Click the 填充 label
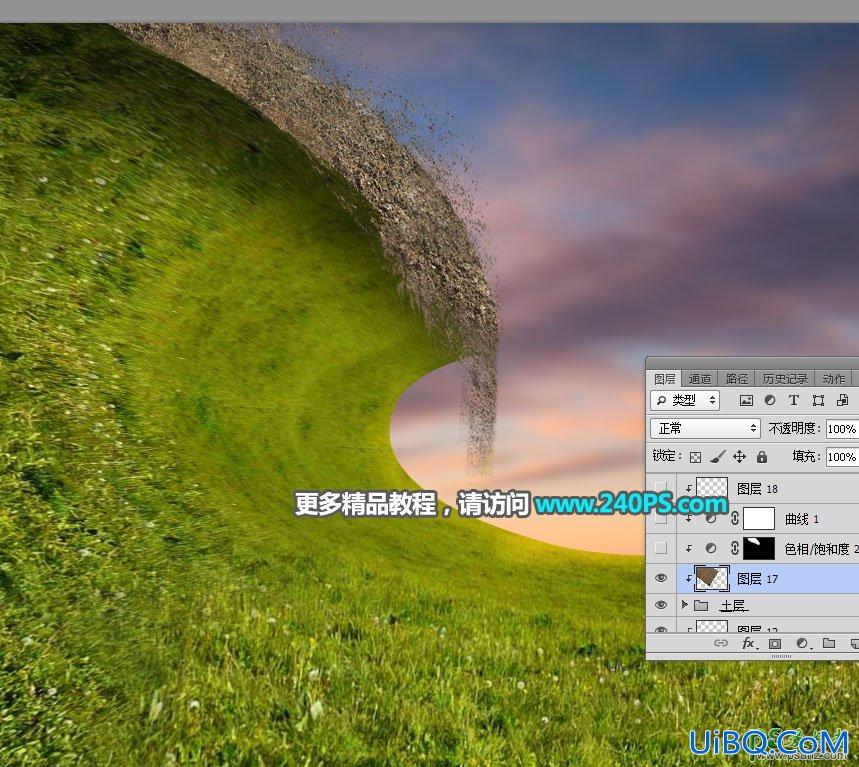859x767 pixels. (806, 456)
